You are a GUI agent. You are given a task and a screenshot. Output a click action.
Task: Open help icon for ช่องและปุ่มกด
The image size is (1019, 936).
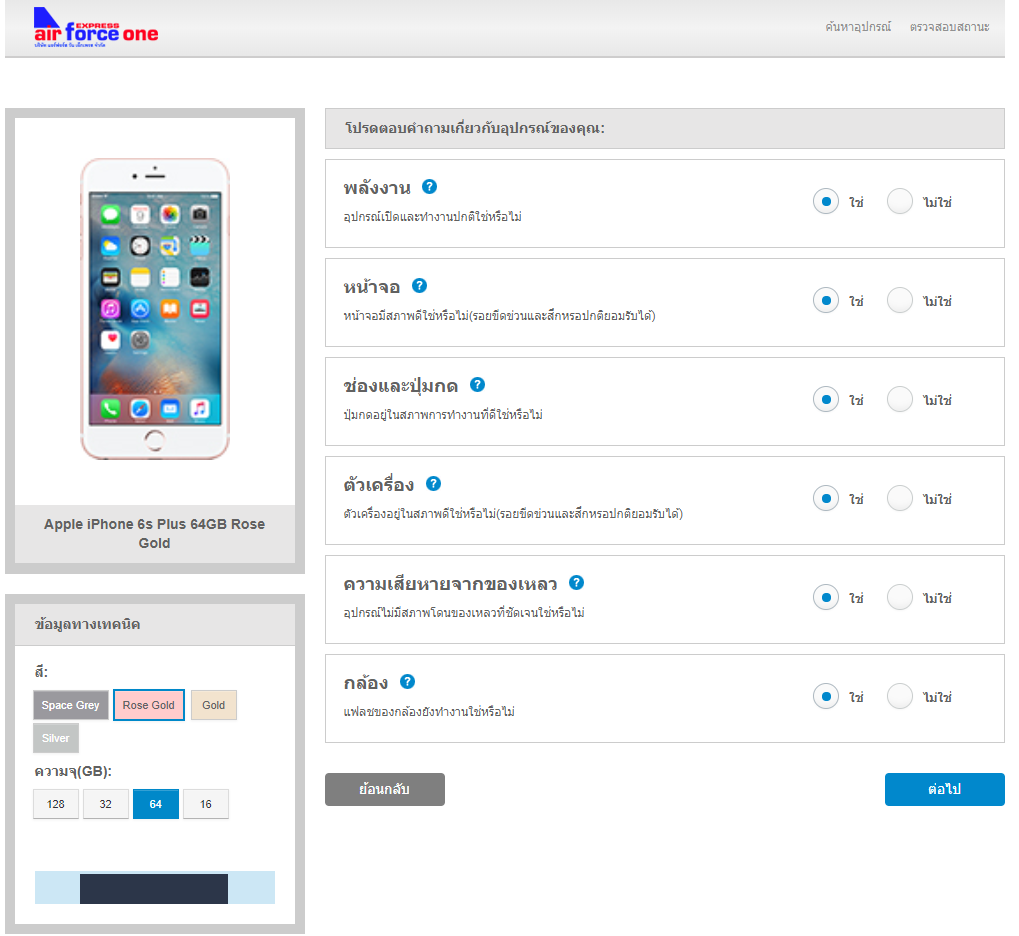point(478,385)
